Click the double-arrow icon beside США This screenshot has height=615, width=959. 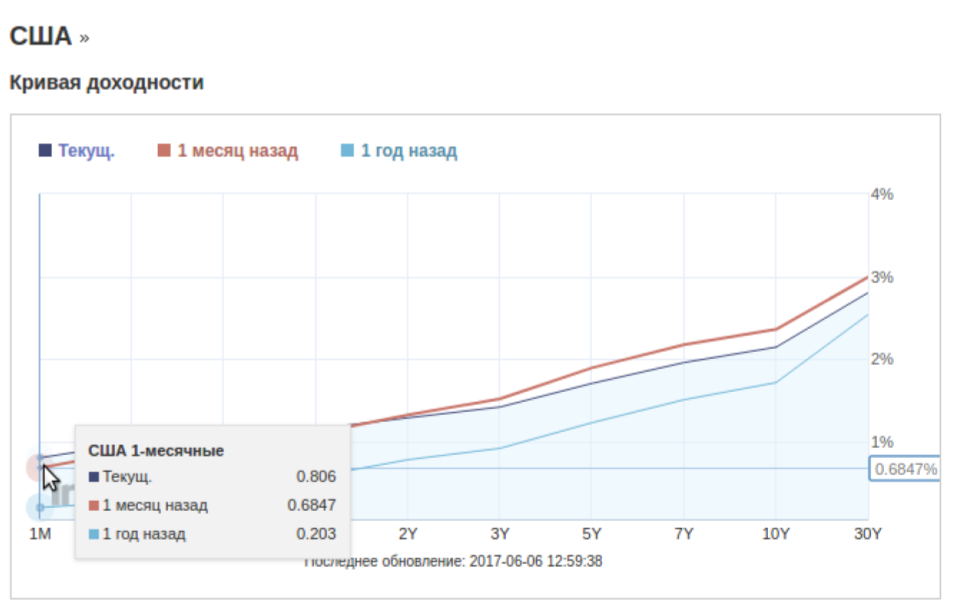84,39
